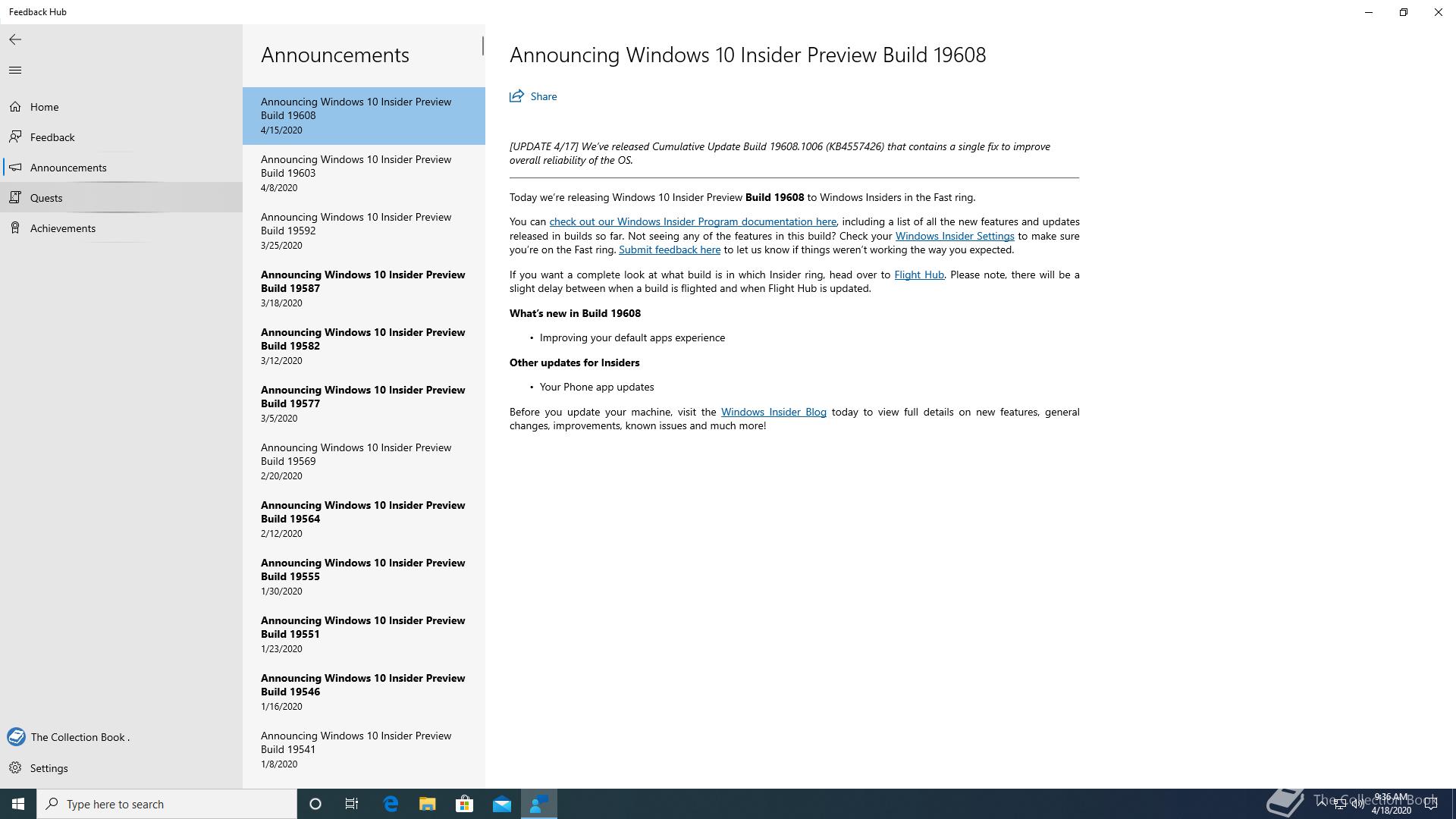
Task: Select Build 19569 announcement
Action: click(x=364, y=462)
